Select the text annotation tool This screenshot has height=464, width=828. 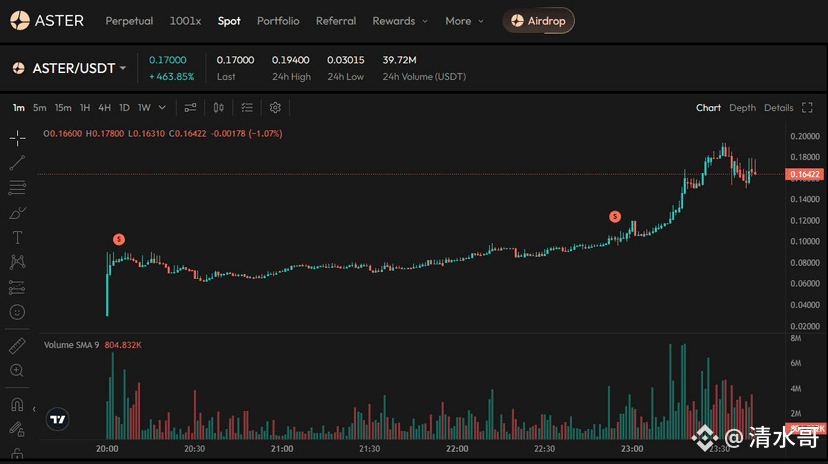17,238
